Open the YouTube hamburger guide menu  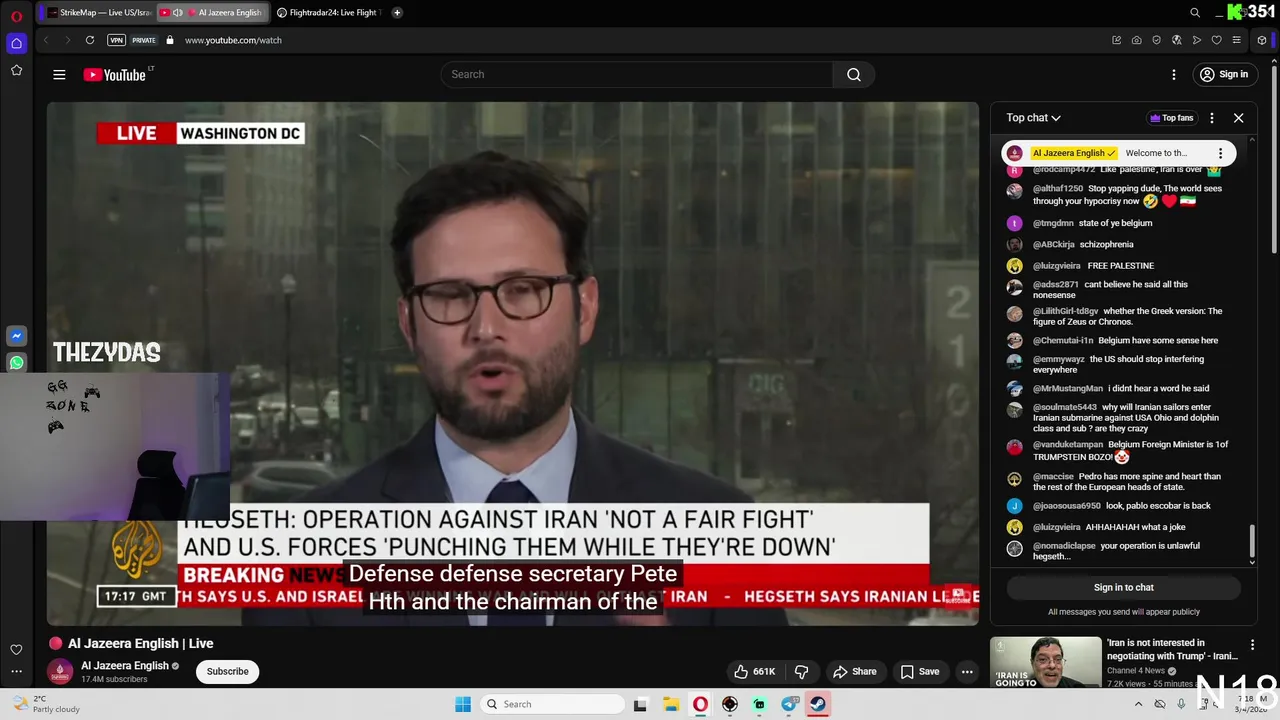pyautogui.click(x=59, y=74)
